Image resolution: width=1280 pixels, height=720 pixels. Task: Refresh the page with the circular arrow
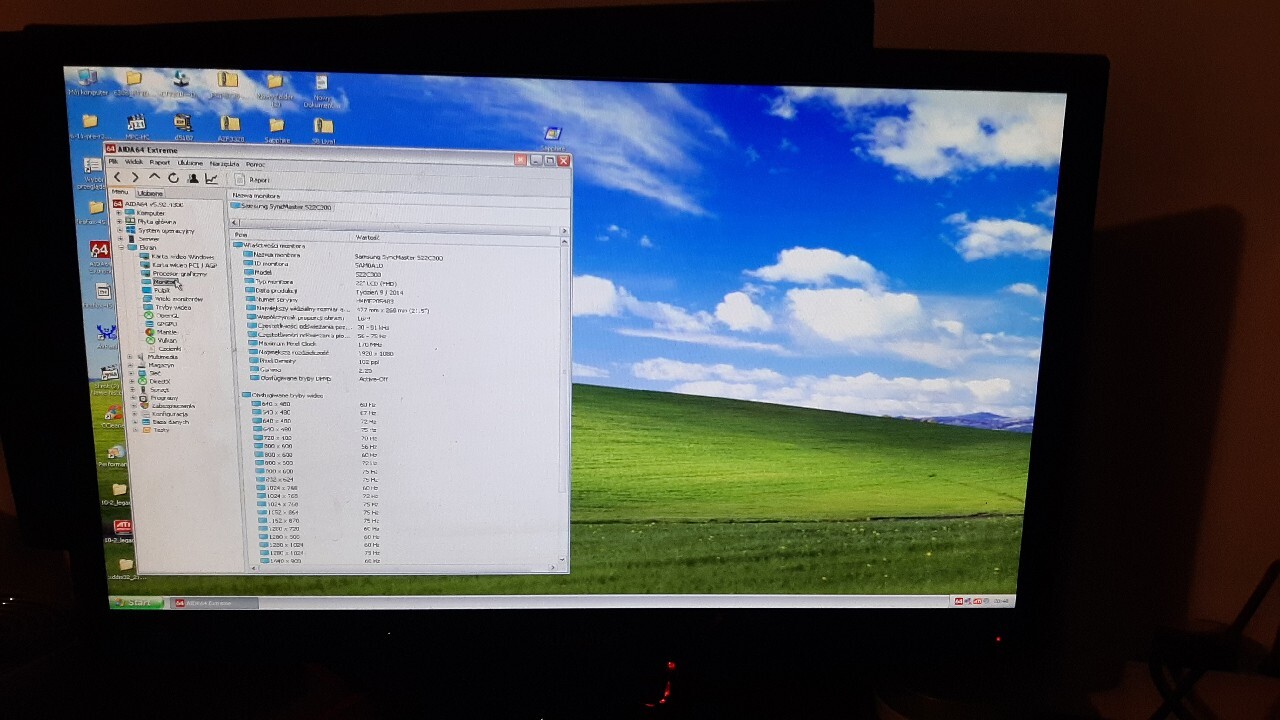pos(173,178)
